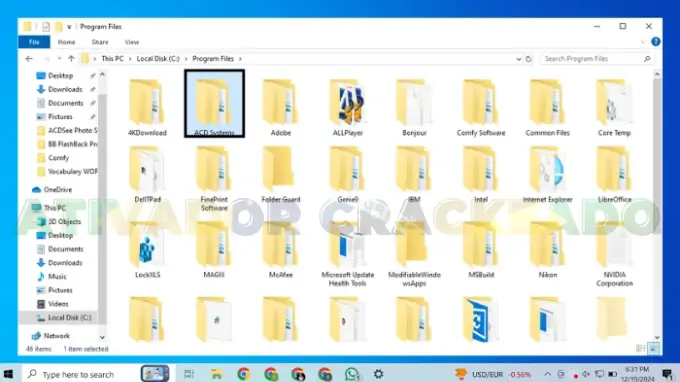Select 3D Objects under This PC
The image size is (680, 382).
pos(64,222)
